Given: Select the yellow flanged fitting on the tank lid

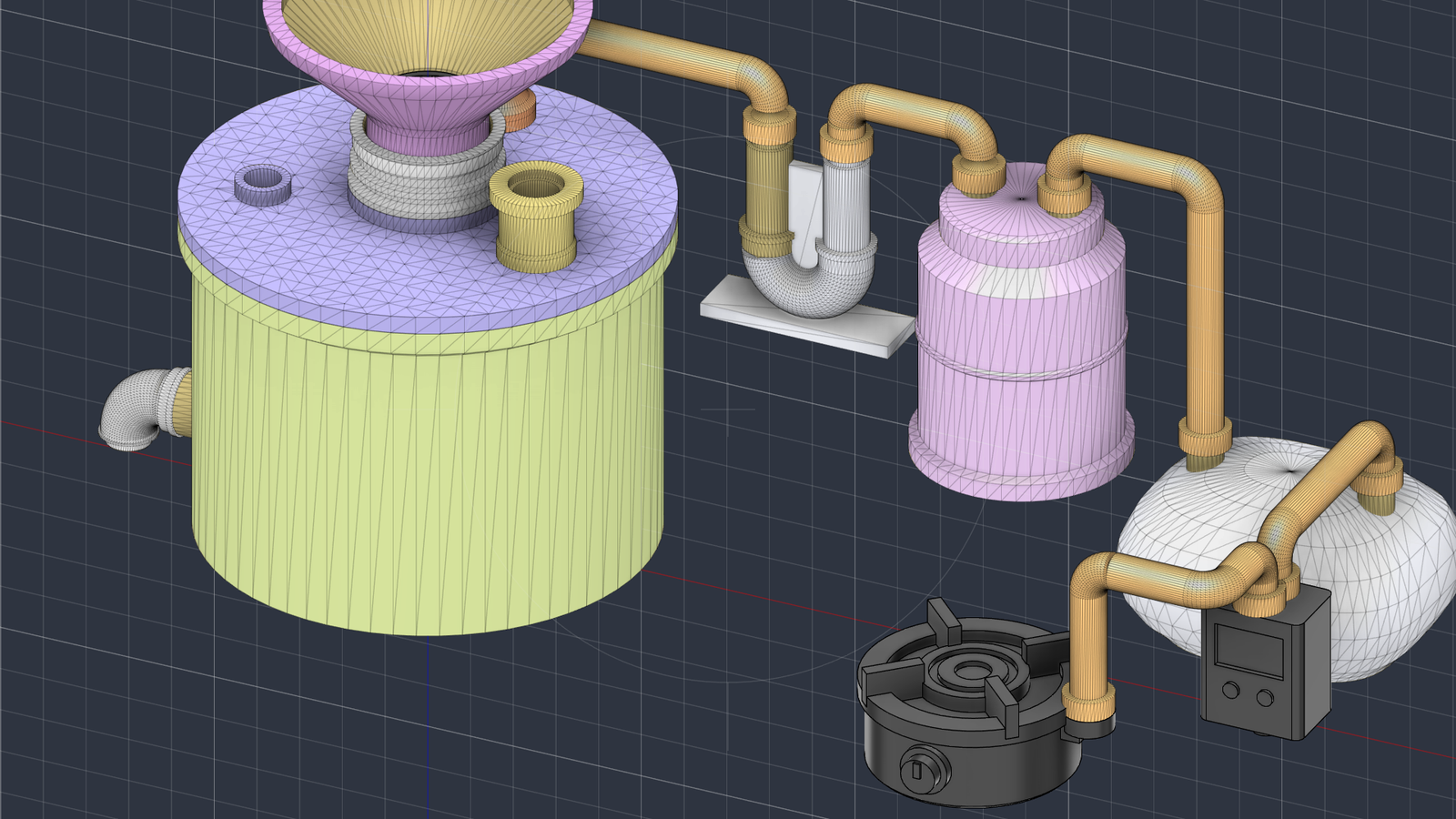Looking at the screenshot, I should click(x=536, y=217).
